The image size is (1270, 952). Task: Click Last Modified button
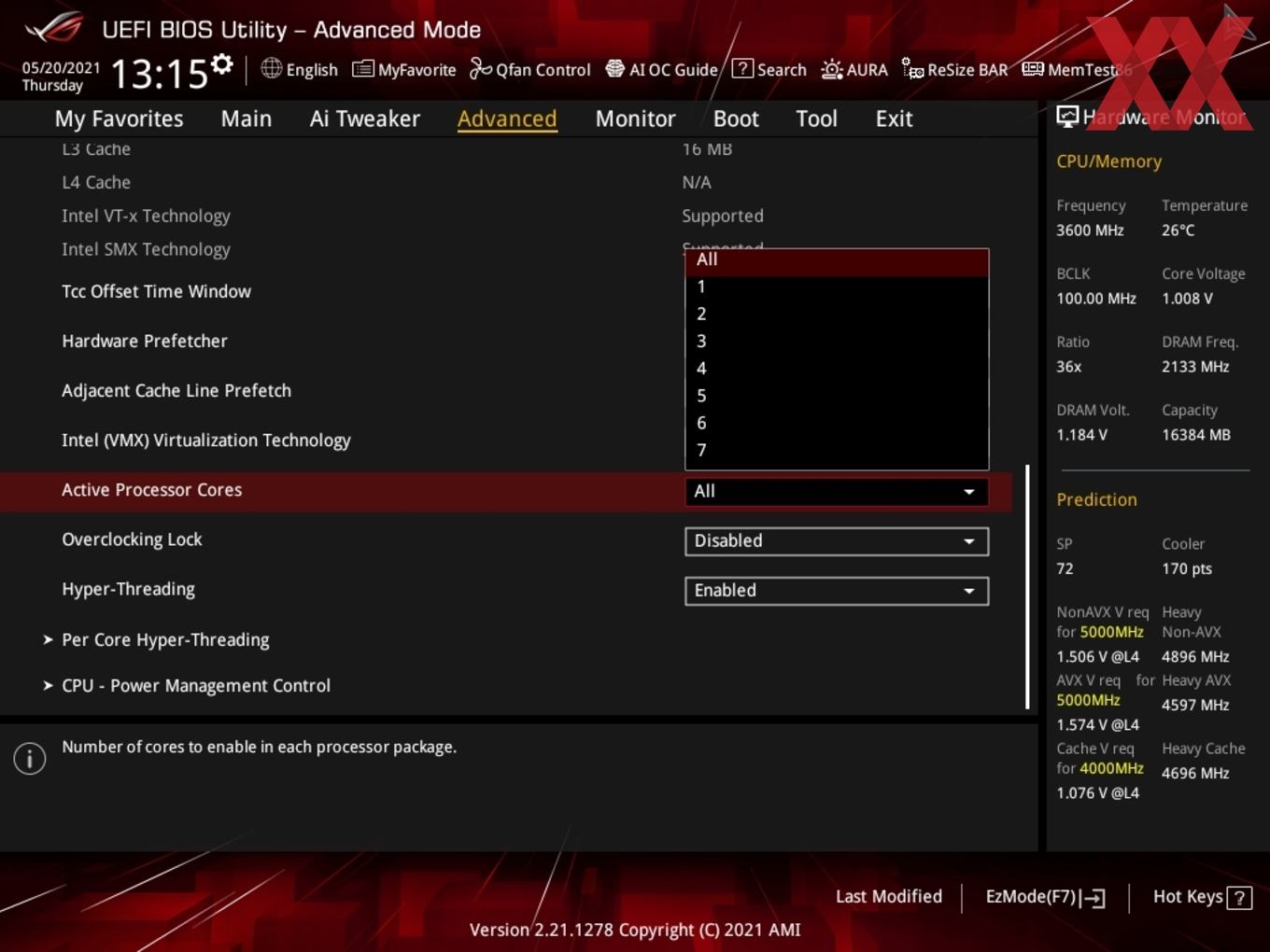tap(889, 896)
